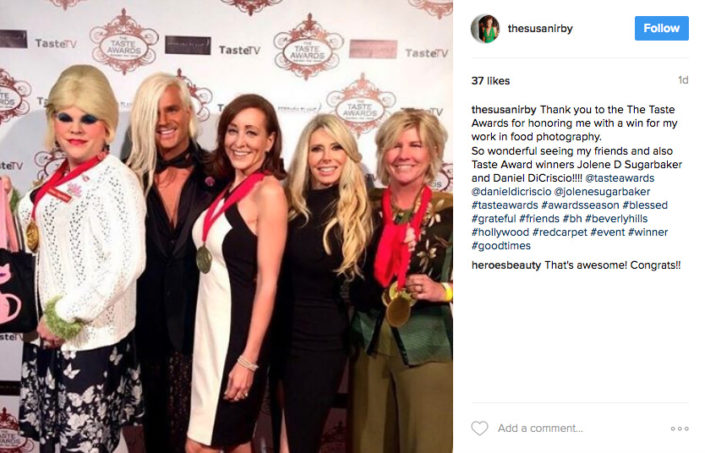Open thesusanirby profile picture avatar

[x=485, y=28]
